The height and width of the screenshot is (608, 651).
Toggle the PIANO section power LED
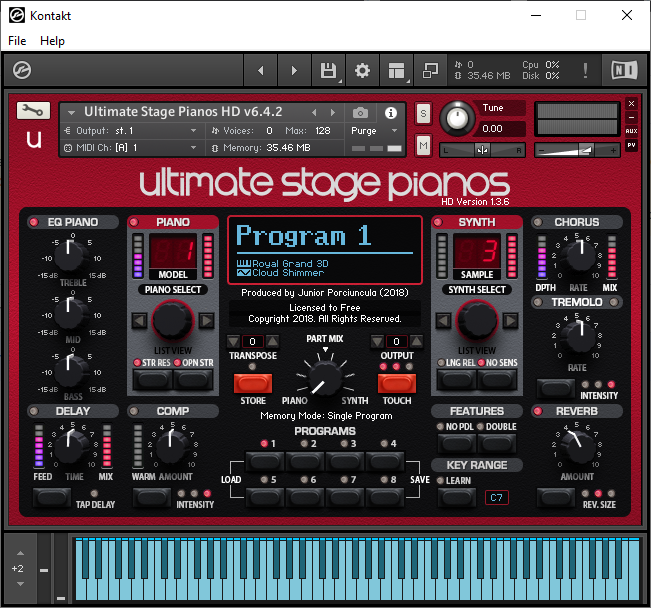click(134, 222)
